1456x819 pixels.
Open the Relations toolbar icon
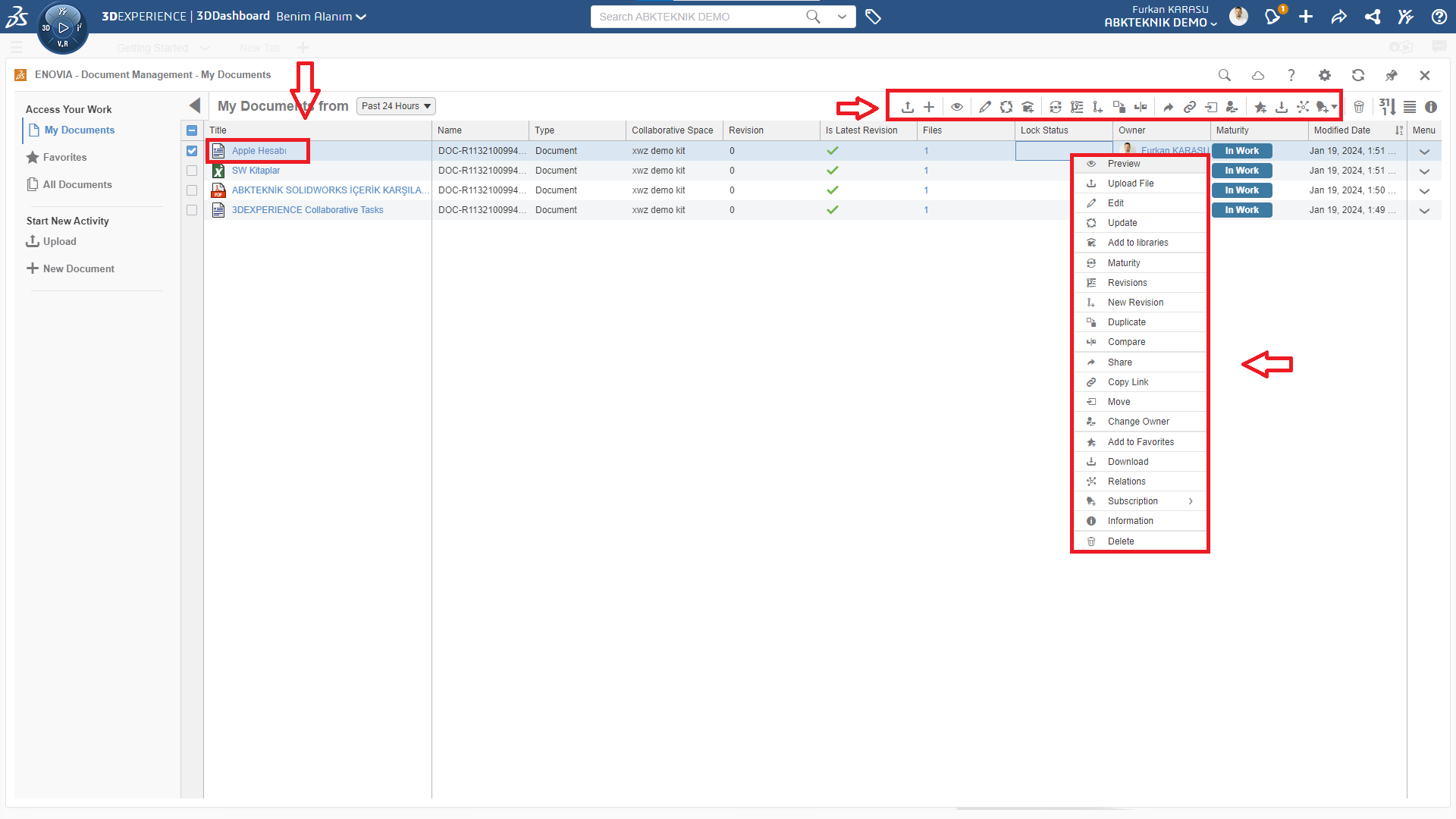point(1303,107)
